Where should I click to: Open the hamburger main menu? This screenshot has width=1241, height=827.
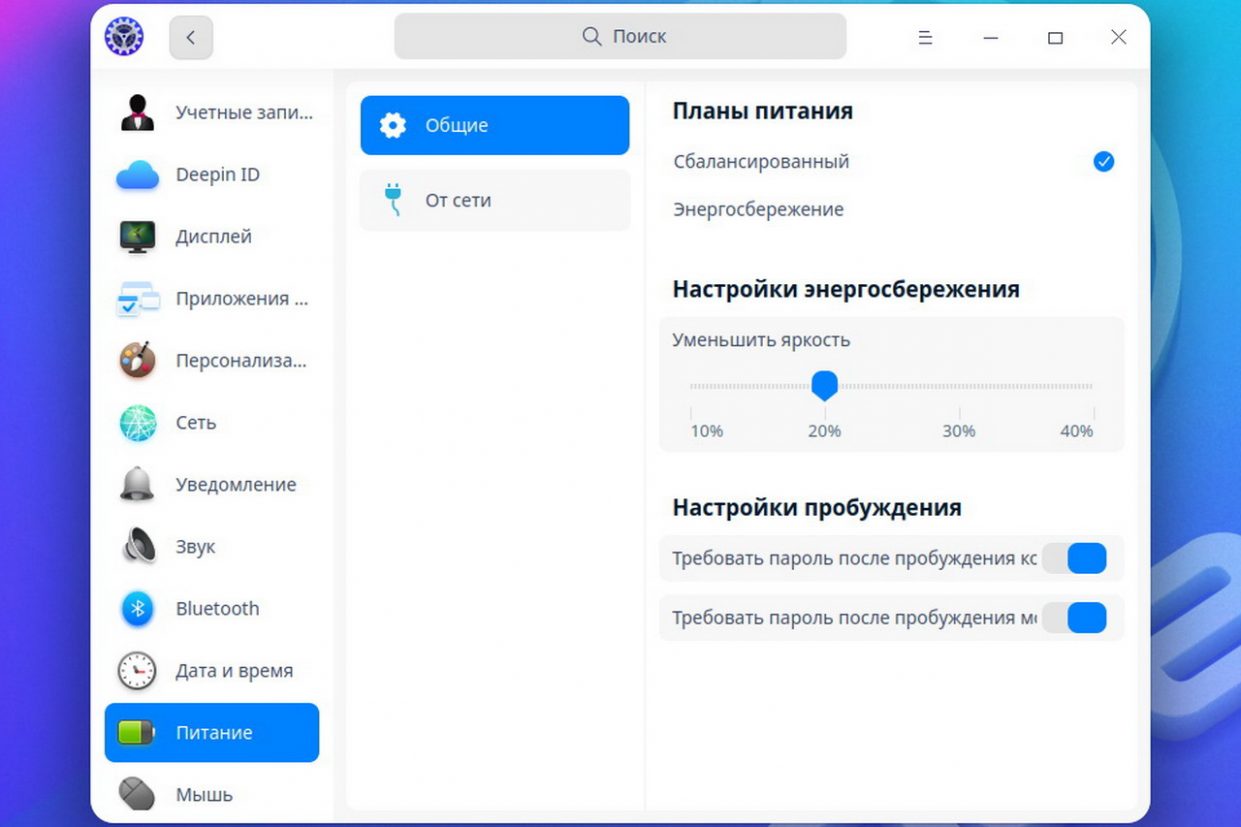pyautogui.click(x=925, y=38)
